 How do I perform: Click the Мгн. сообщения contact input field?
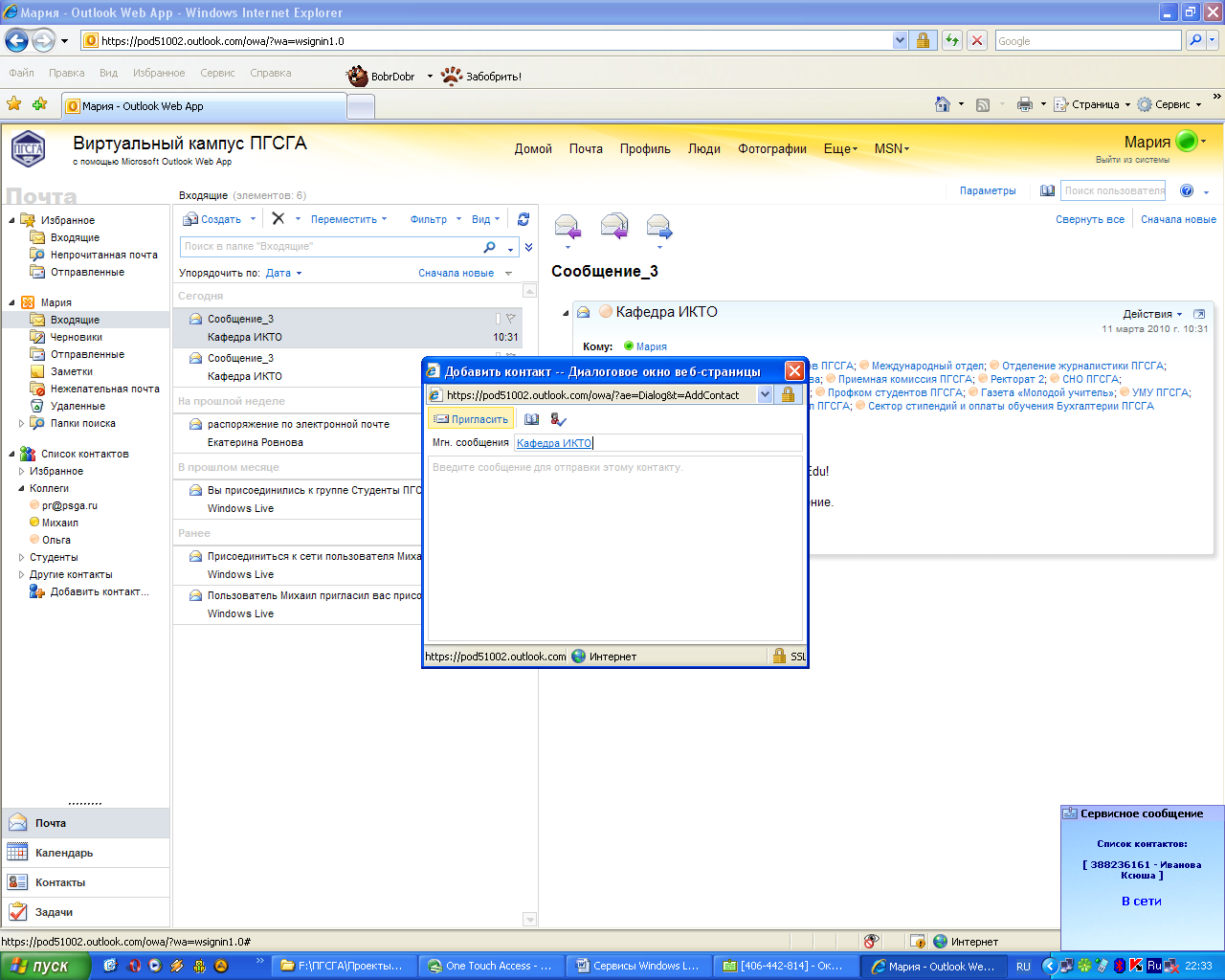(x=658, y=443)
